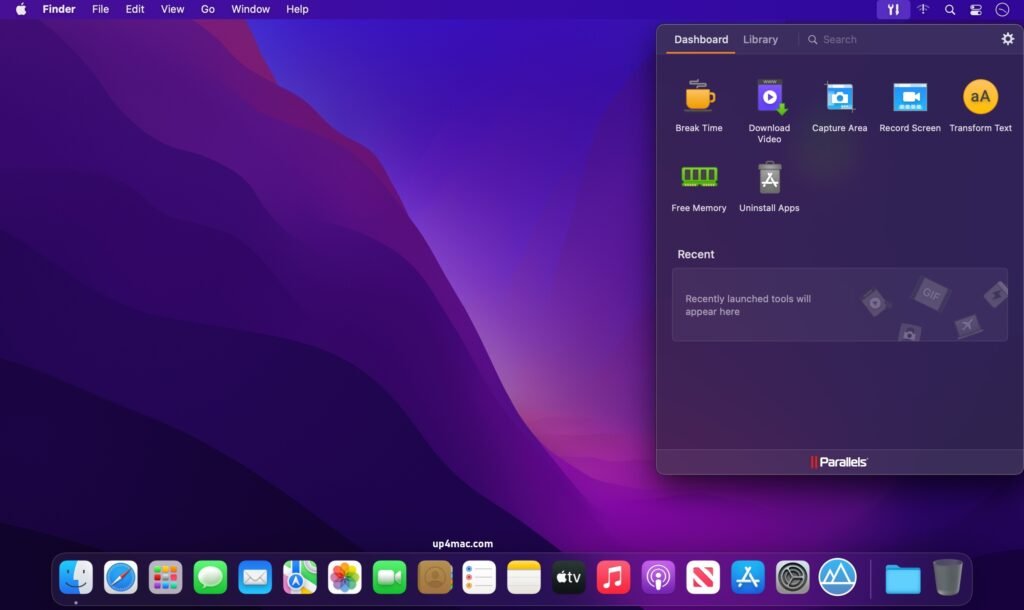Open System Preferences from the Dock
Image resolution: width=1024 pixels, height=610 pixels.
791,577
